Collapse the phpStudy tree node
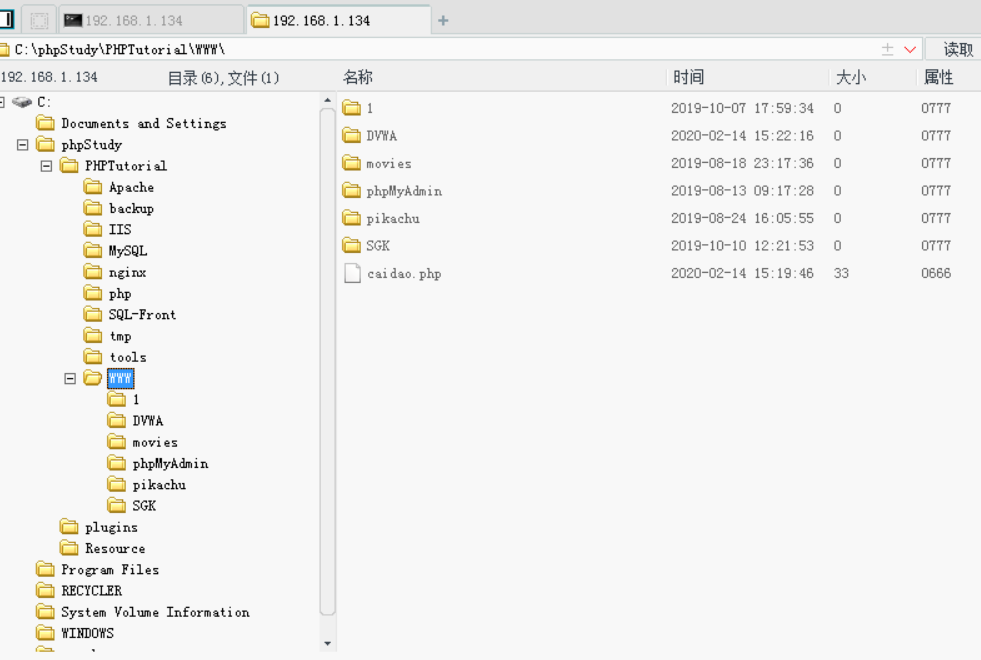 coord(22,145)
